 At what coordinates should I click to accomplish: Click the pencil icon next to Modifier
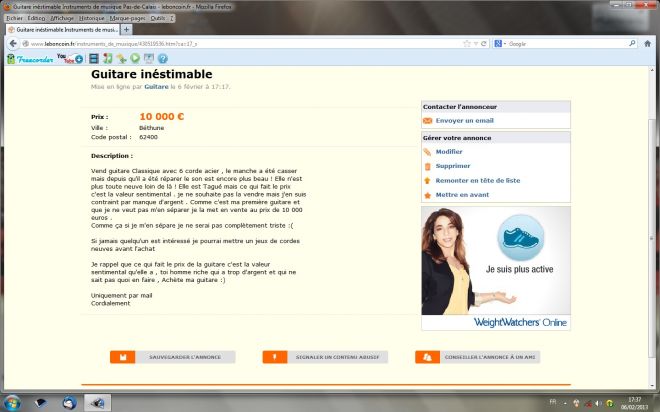click(x=427, y=151)
